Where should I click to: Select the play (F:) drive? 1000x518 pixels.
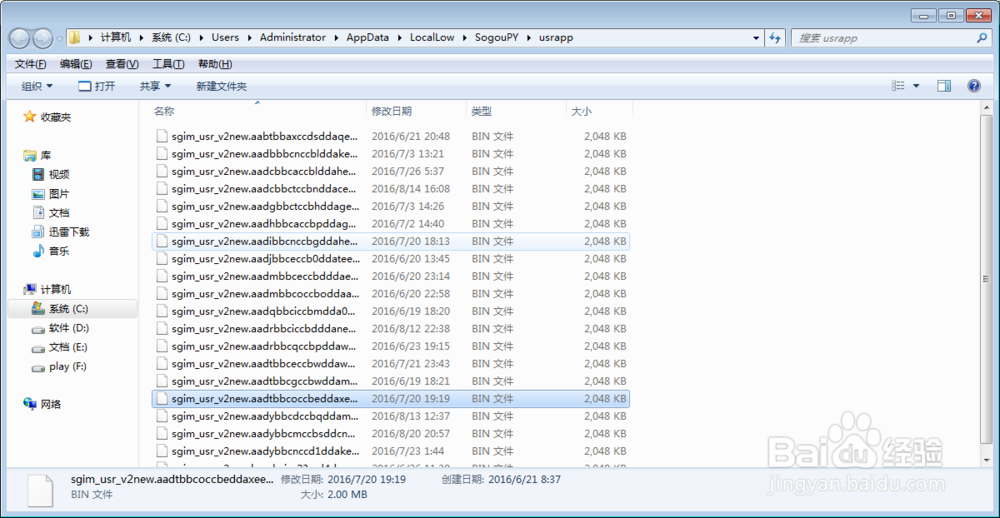tap(59, 366)
